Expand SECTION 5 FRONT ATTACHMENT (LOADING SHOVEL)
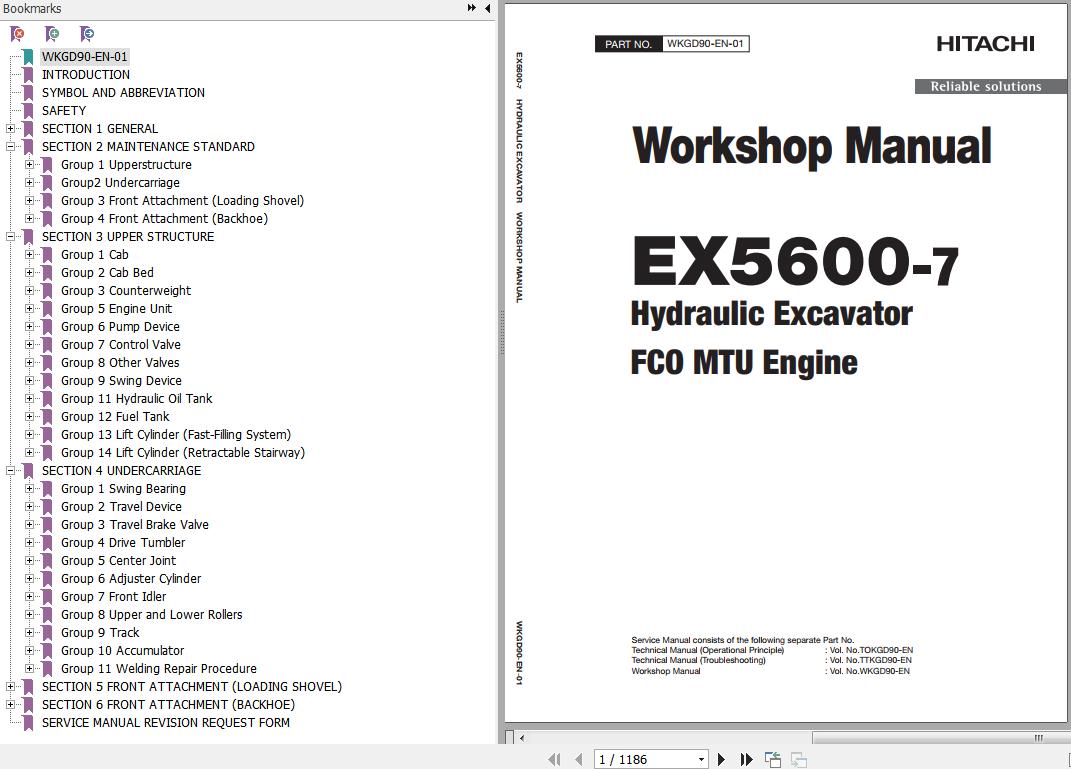Image resolution: width=1071 pixels, height=769 pixels. pos(10,686)
